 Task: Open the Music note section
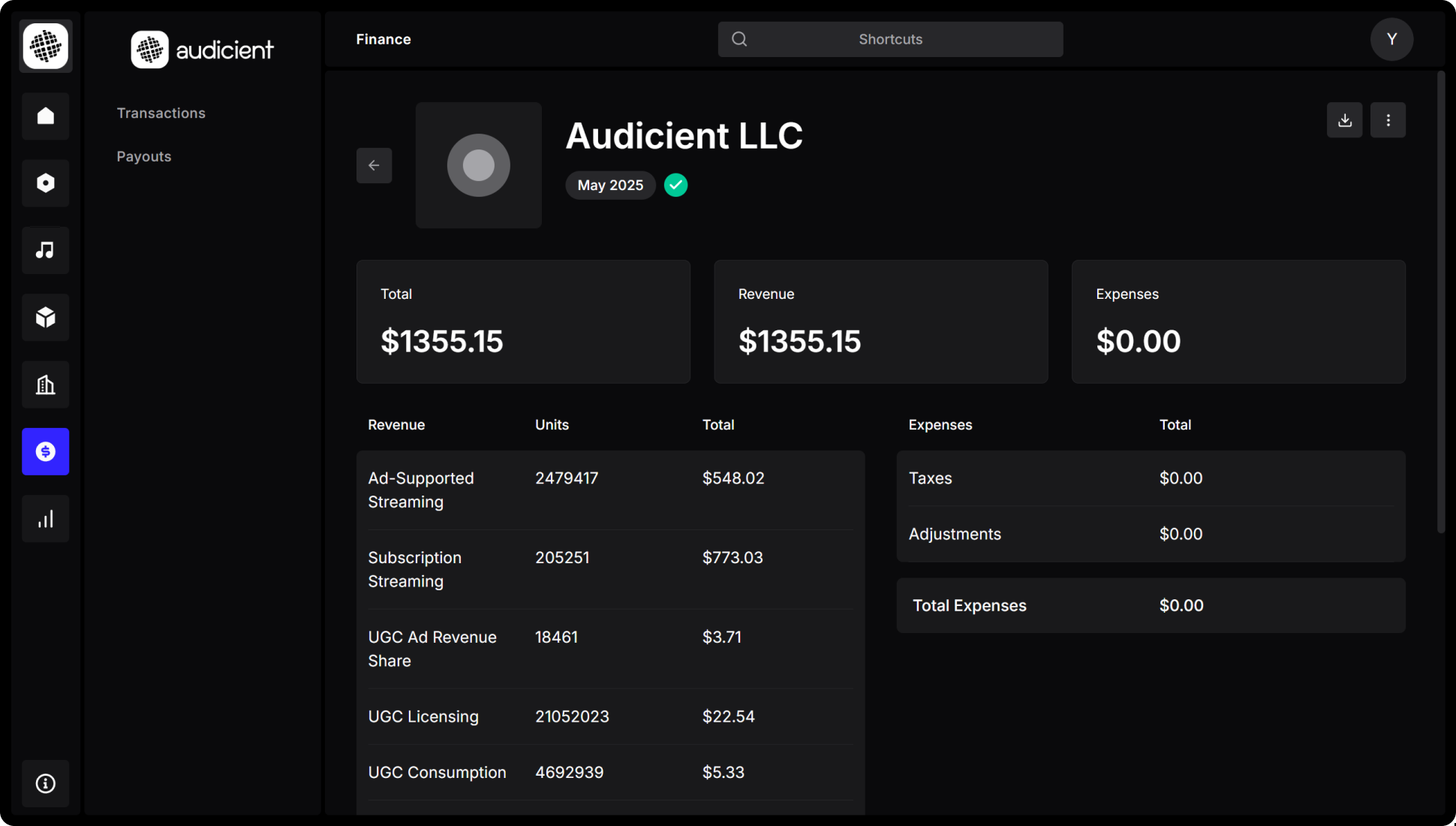click(45, 250)
